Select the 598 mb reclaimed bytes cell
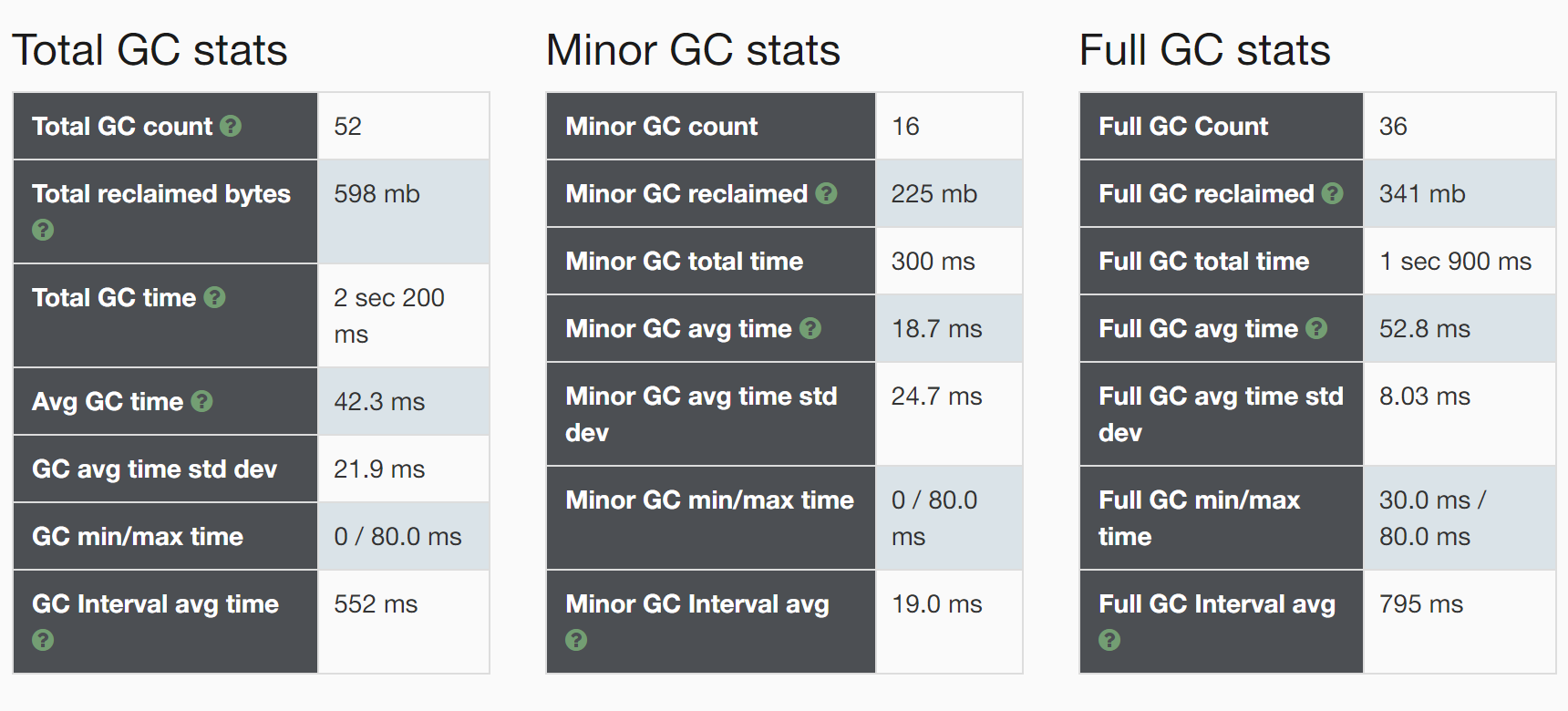Viewport: 1568px width, 711px height. [403, 211]
